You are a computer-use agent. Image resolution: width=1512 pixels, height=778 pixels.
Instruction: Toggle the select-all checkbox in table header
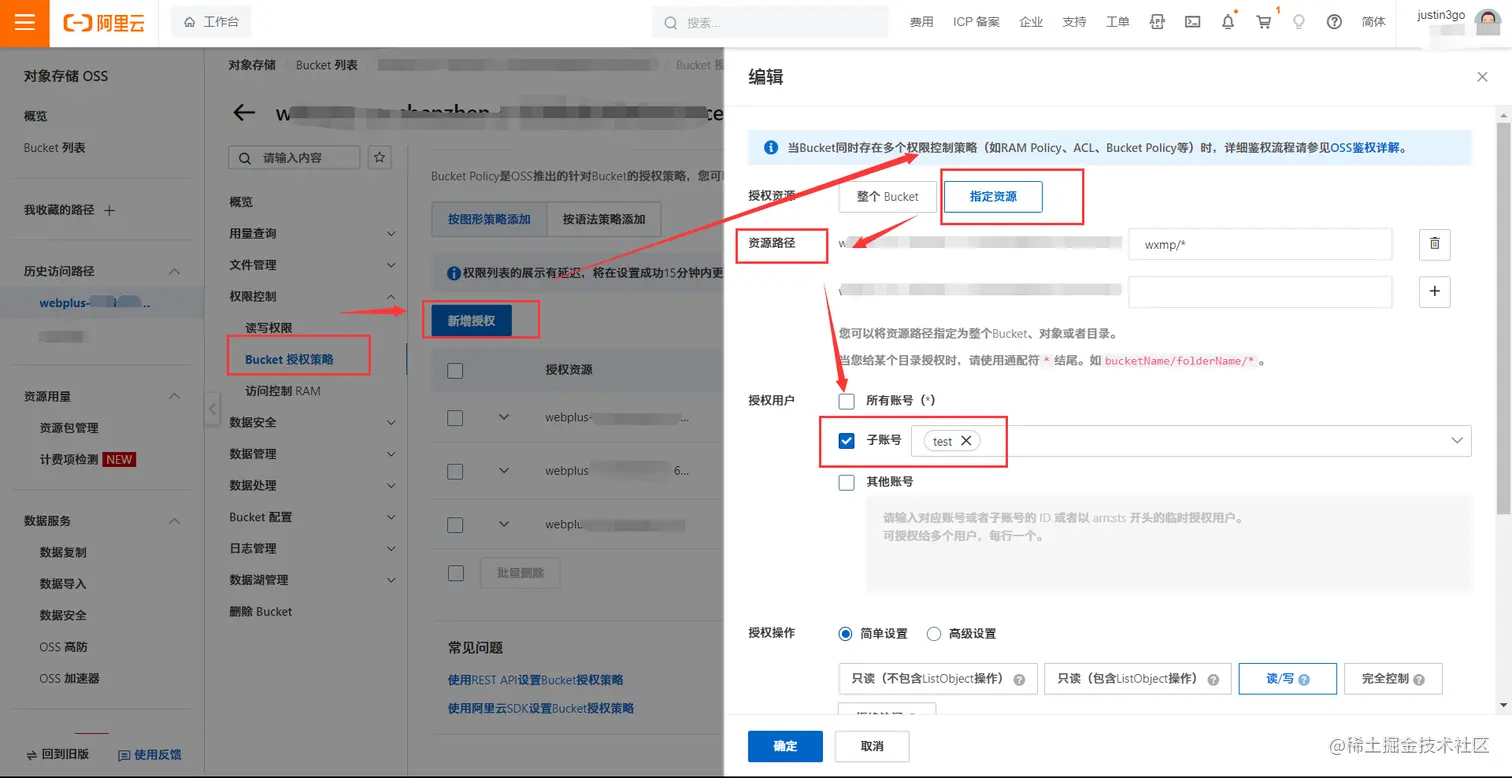tap(455, 370)
